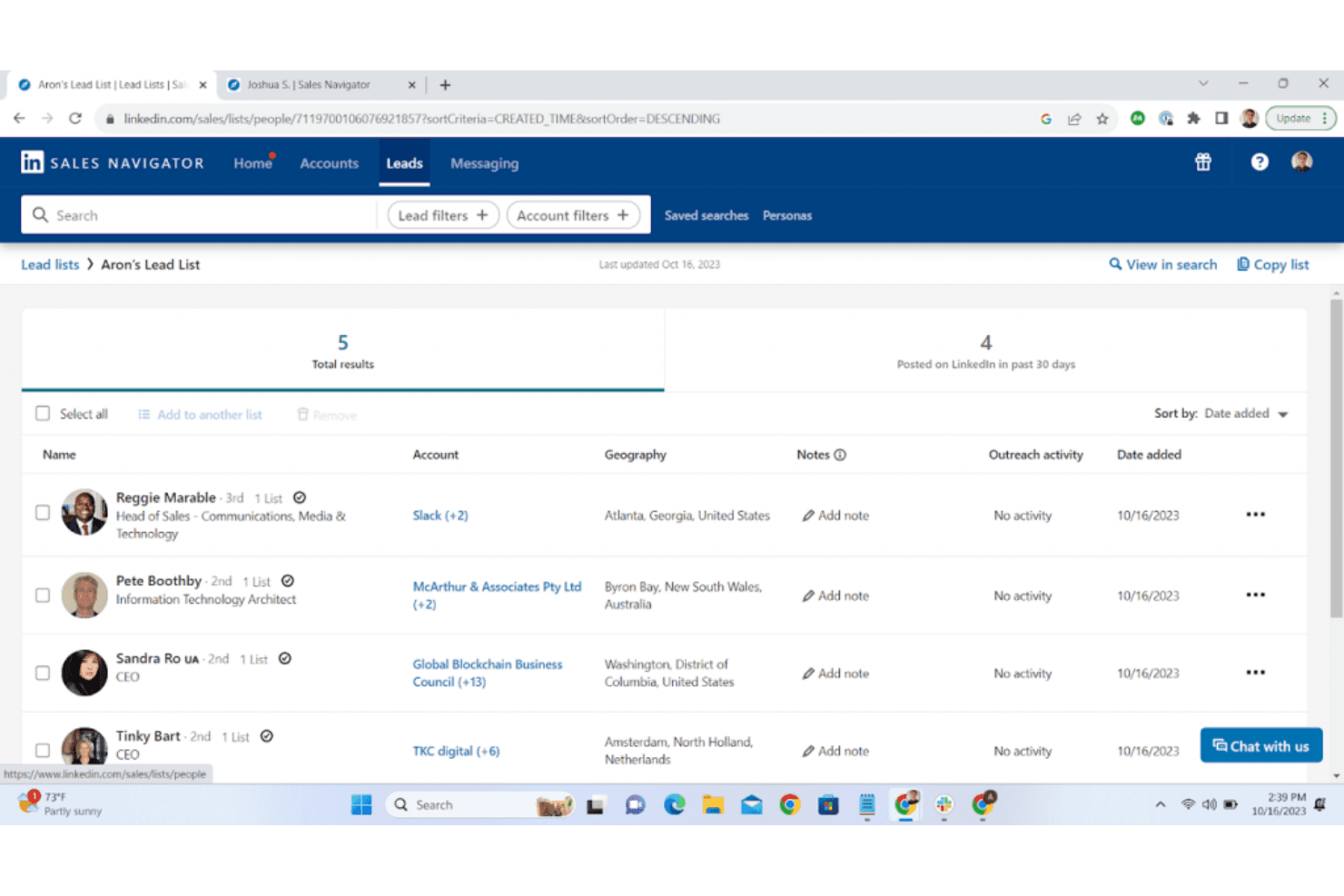Switch to Joshua S. Sales Navigator browser tab
Image resolution: width=1344 pixels, height=896 pixels.
[x=321, y=84]
